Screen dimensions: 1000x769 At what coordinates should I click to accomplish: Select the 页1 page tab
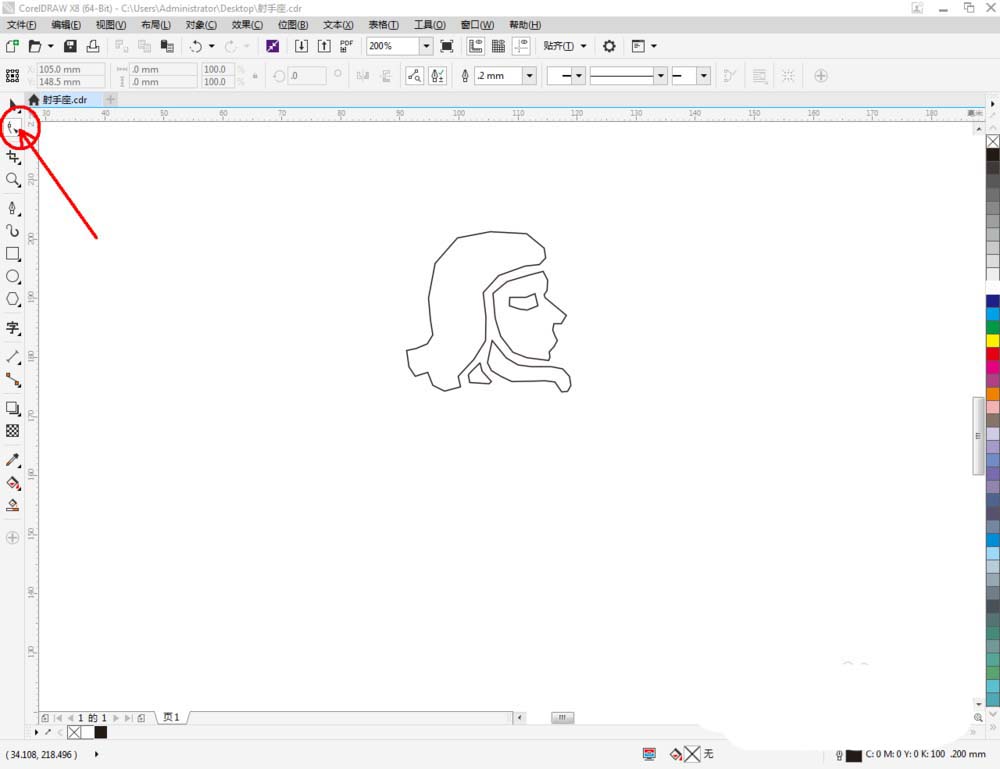(172, 717)
